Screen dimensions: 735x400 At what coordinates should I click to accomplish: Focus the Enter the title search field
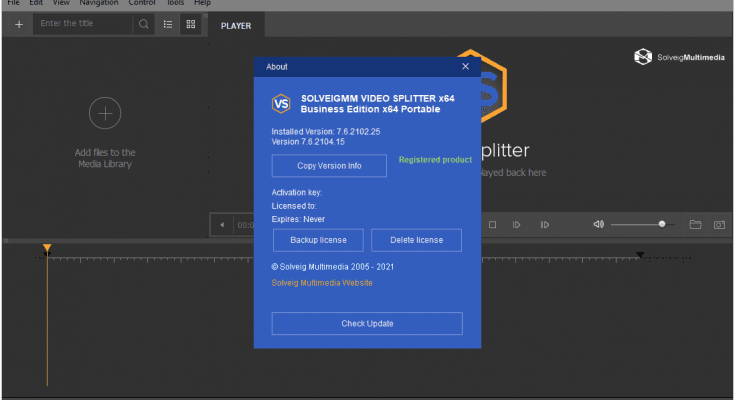(83, 23)
